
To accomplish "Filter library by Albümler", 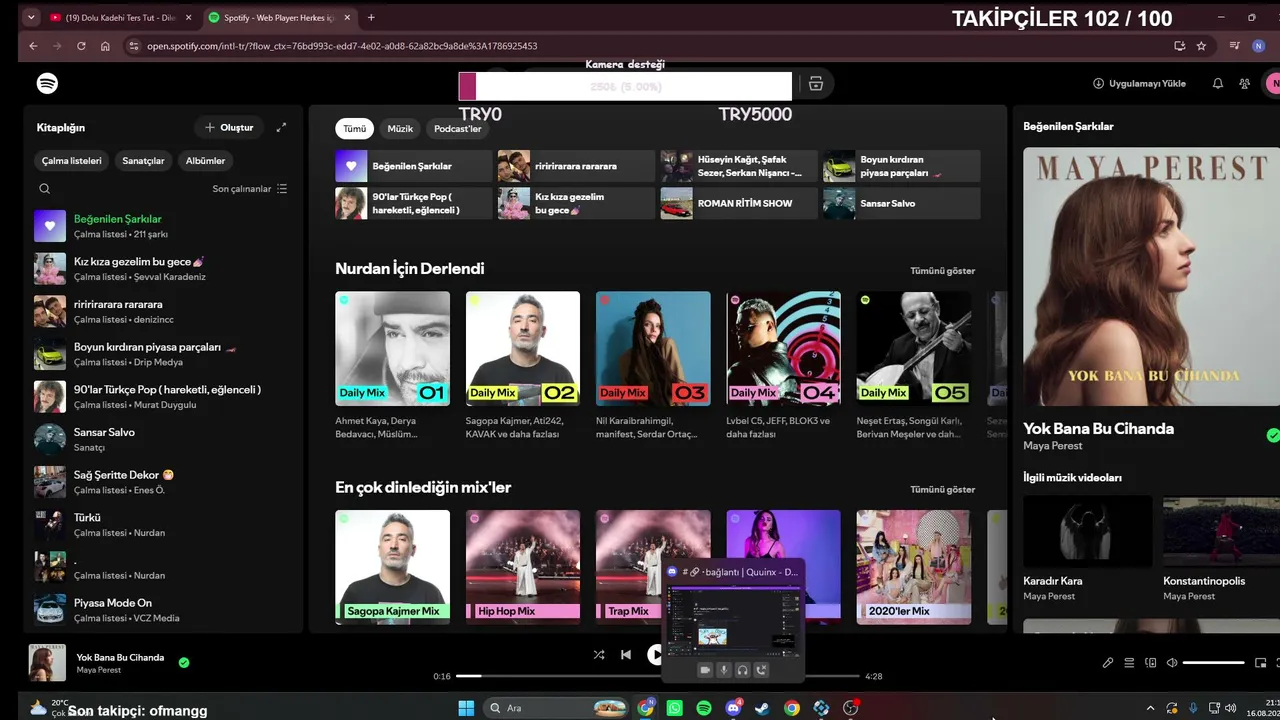I will tap(205, 161).
